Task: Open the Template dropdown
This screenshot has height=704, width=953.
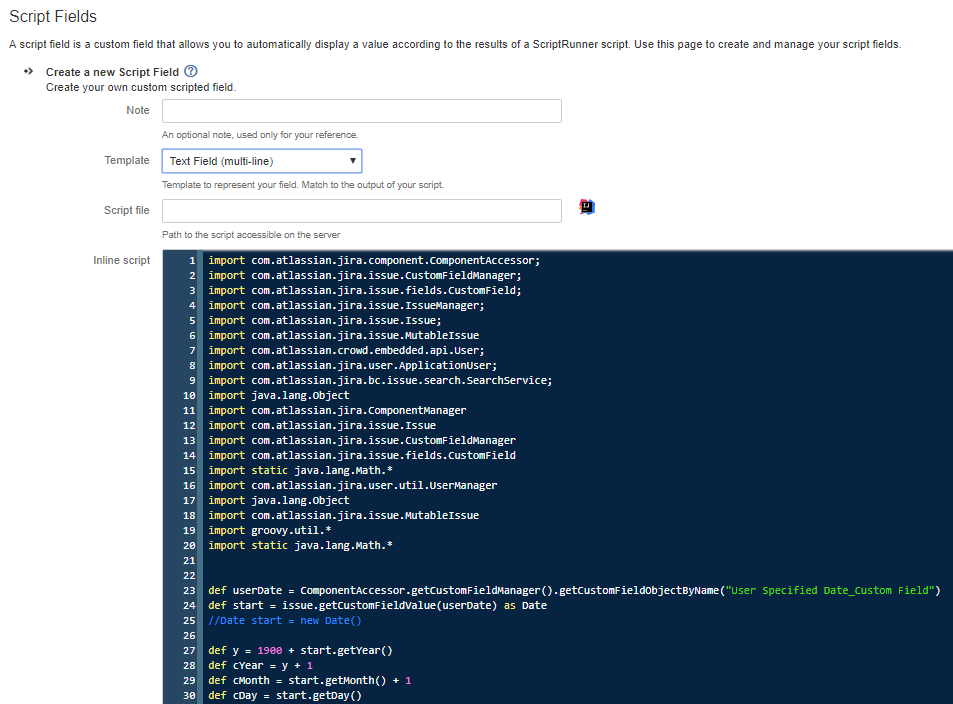Action: (x=262, y=161)
